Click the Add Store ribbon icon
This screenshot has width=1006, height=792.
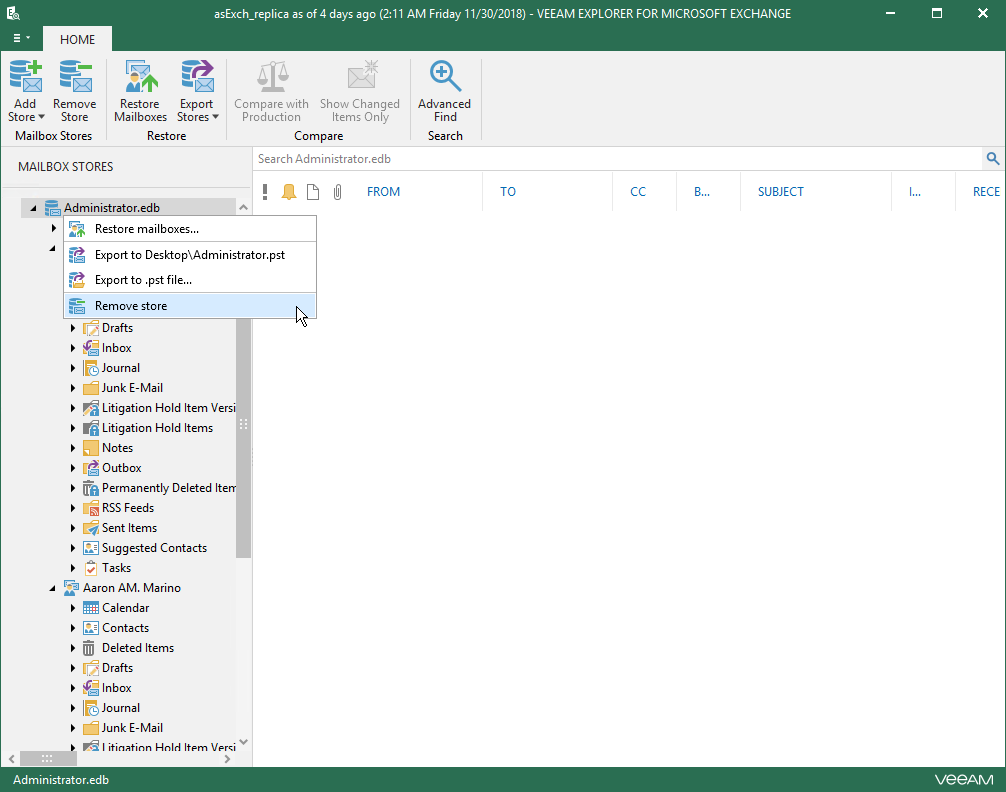[26, 76]
